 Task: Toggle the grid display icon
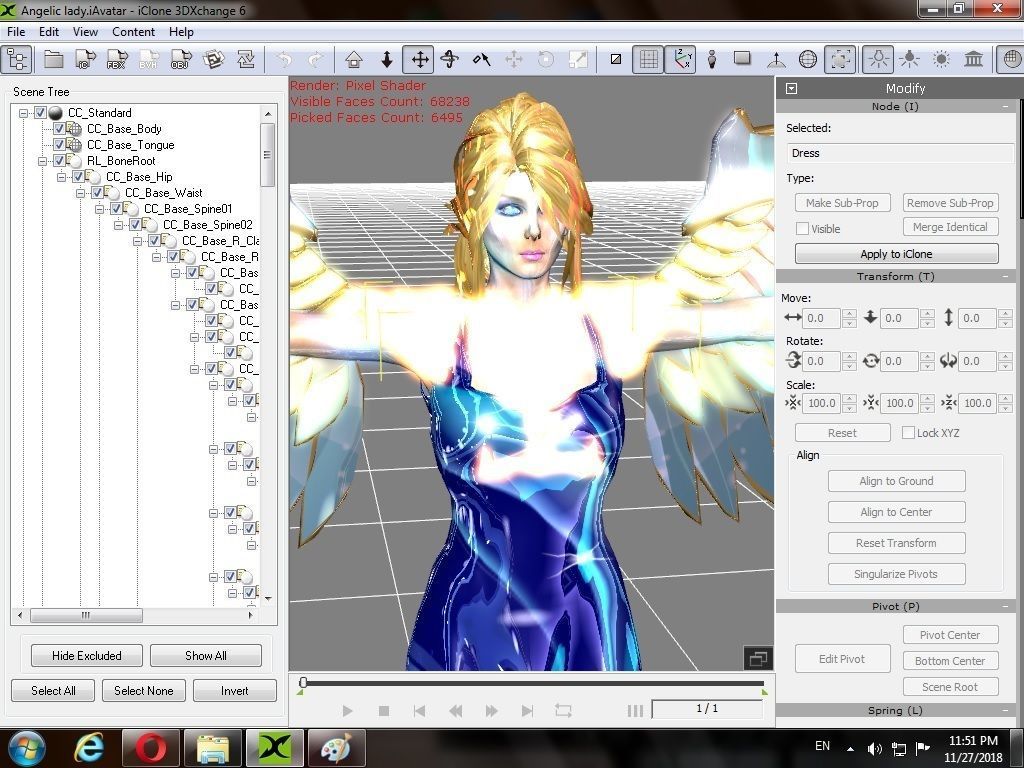point(648,59)
